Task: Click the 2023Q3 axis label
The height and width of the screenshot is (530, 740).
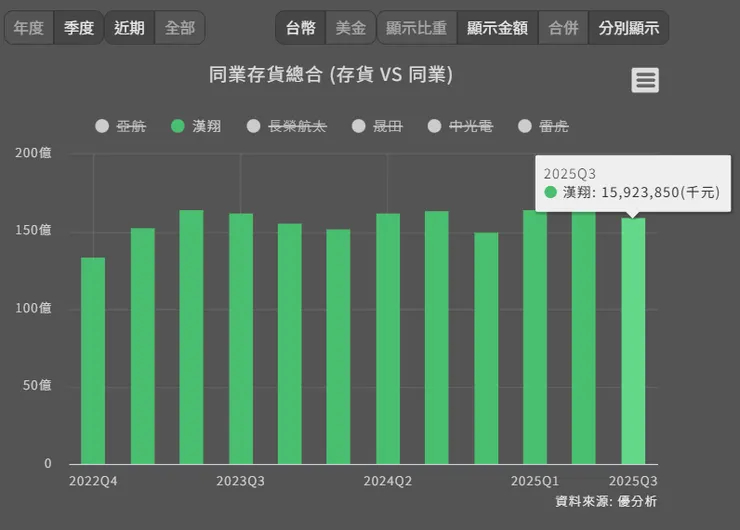Action: click(x=240, y=481)
